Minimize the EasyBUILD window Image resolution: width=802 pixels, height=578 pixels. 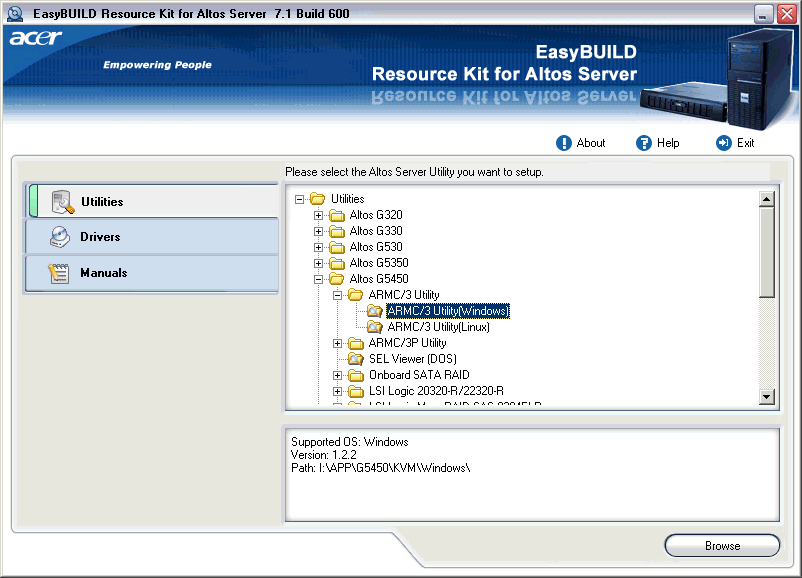(764, 14)
